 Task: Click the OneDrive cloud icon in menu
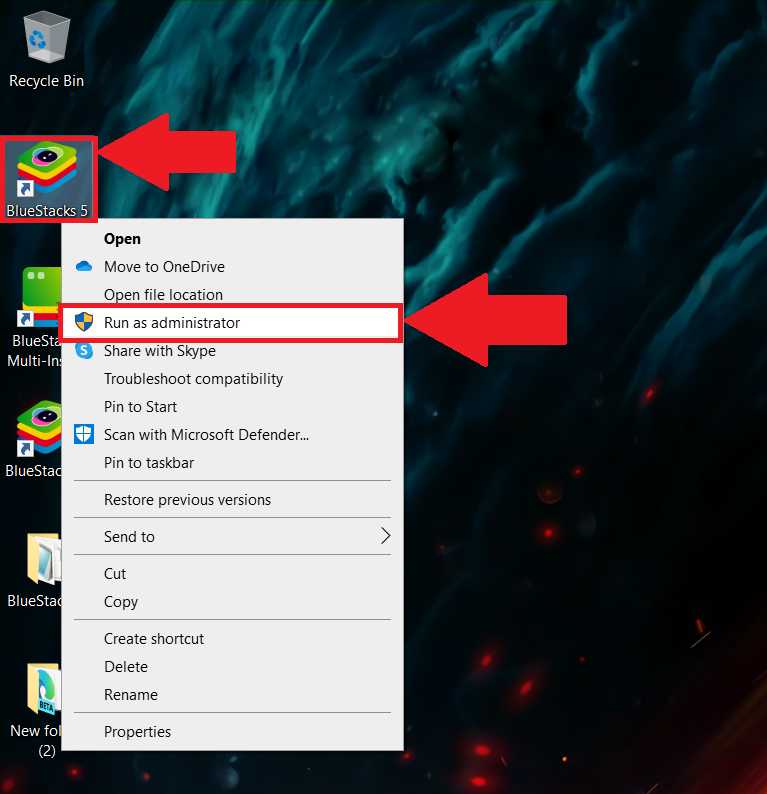[84, 266]
